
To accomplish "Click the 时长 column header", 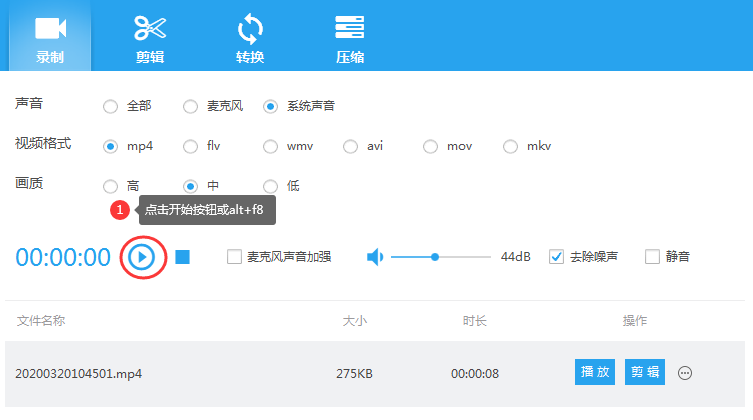I will pyautogui.click(x=475, y=321).
